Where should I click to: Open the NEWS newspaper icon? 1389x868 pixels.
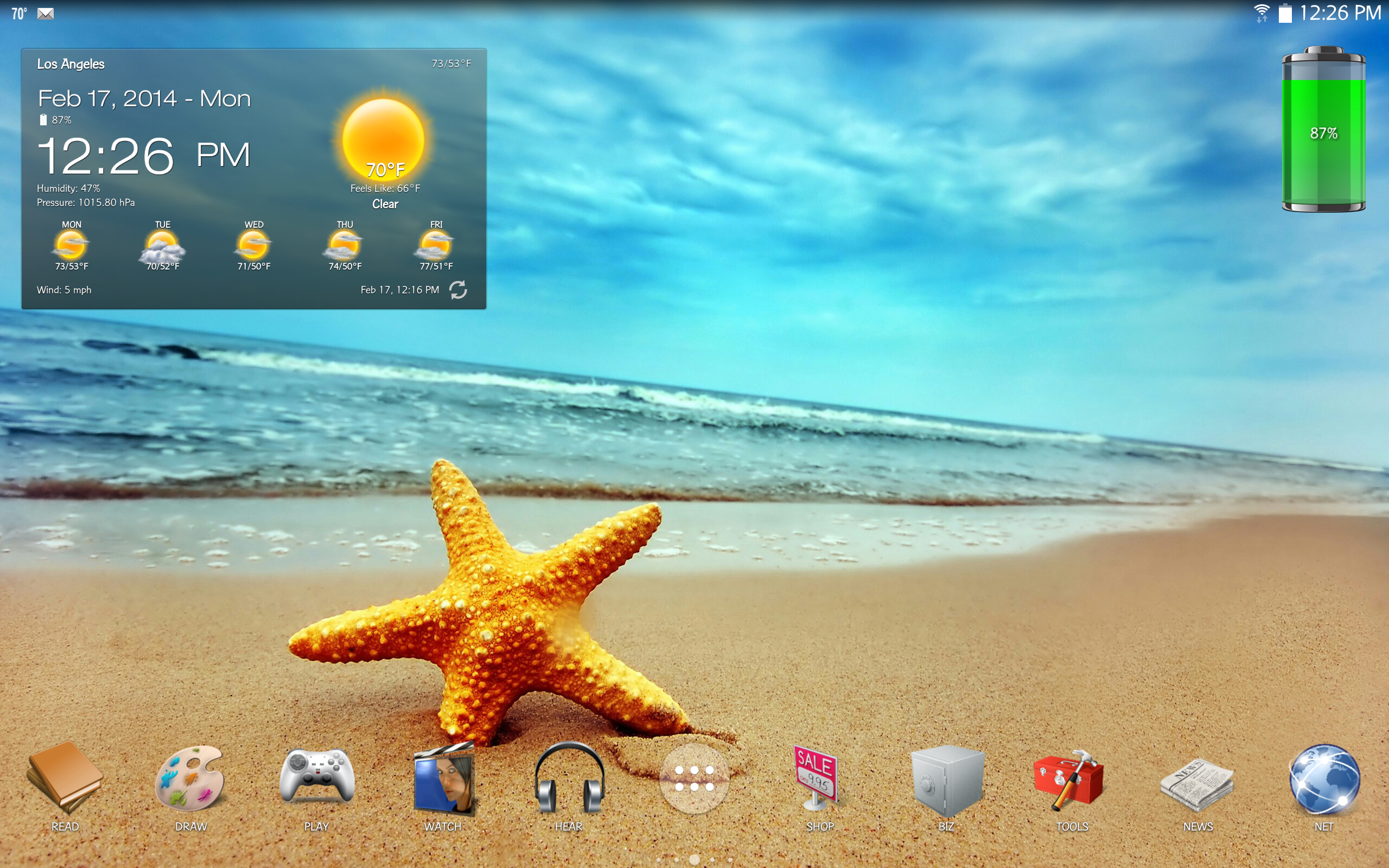pos(1197,783)
